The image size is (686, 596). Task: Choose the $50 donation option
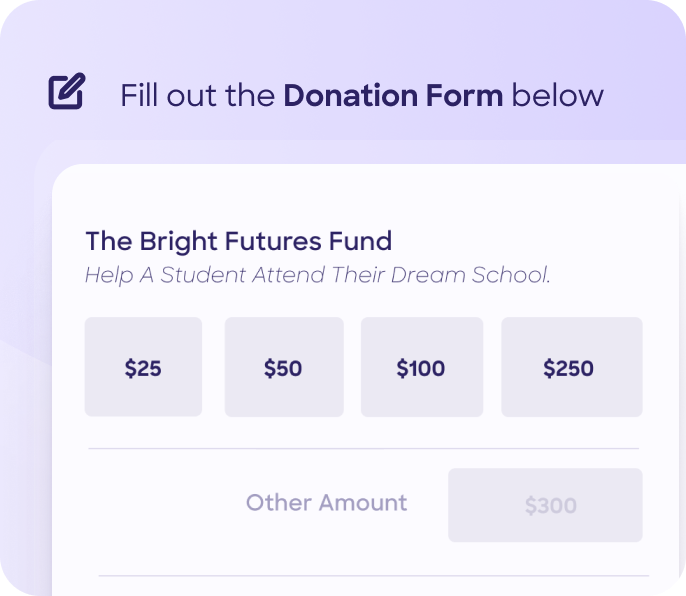click(x=283, y=367)
